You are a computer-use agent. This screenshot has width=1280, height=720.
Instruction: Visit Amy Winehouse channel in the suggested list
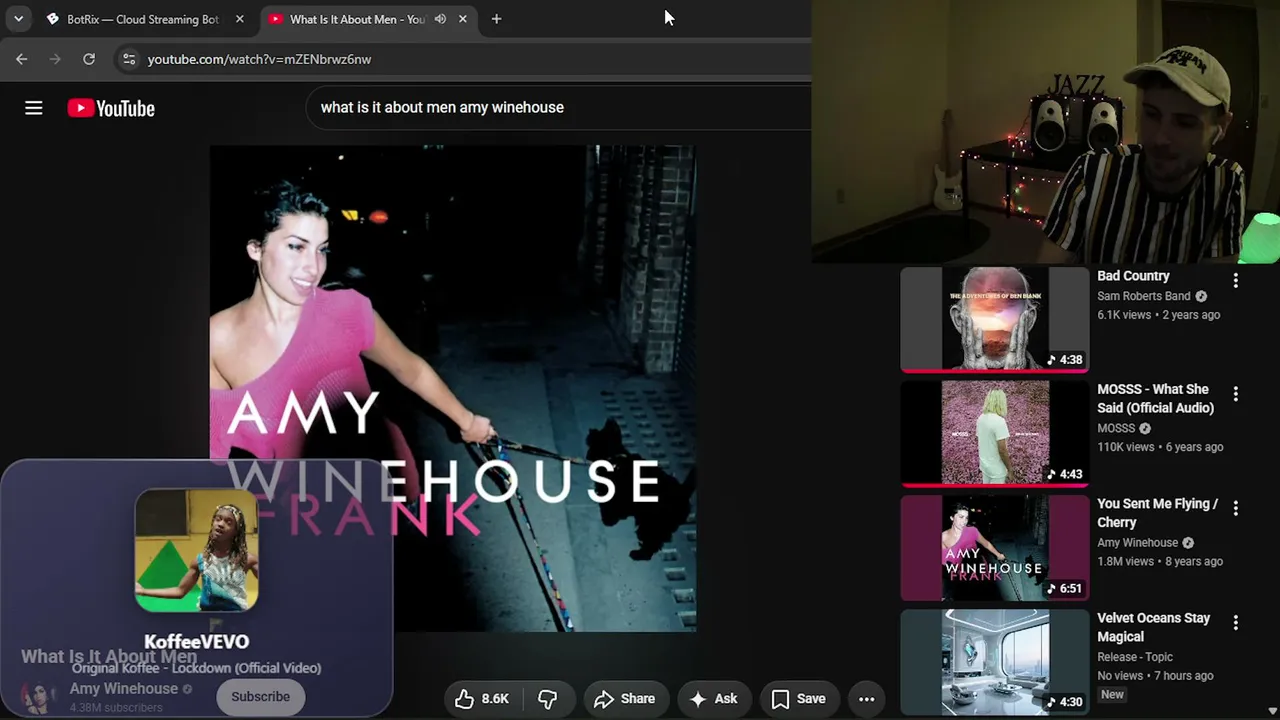coord(1137,543)
